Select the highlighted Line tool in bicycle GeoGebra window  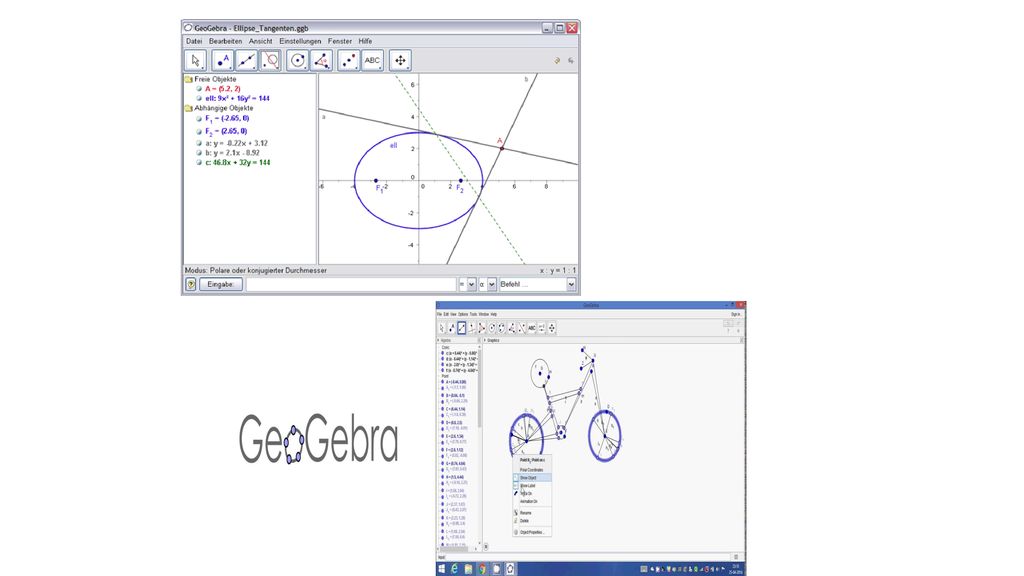tap(462, 328)
